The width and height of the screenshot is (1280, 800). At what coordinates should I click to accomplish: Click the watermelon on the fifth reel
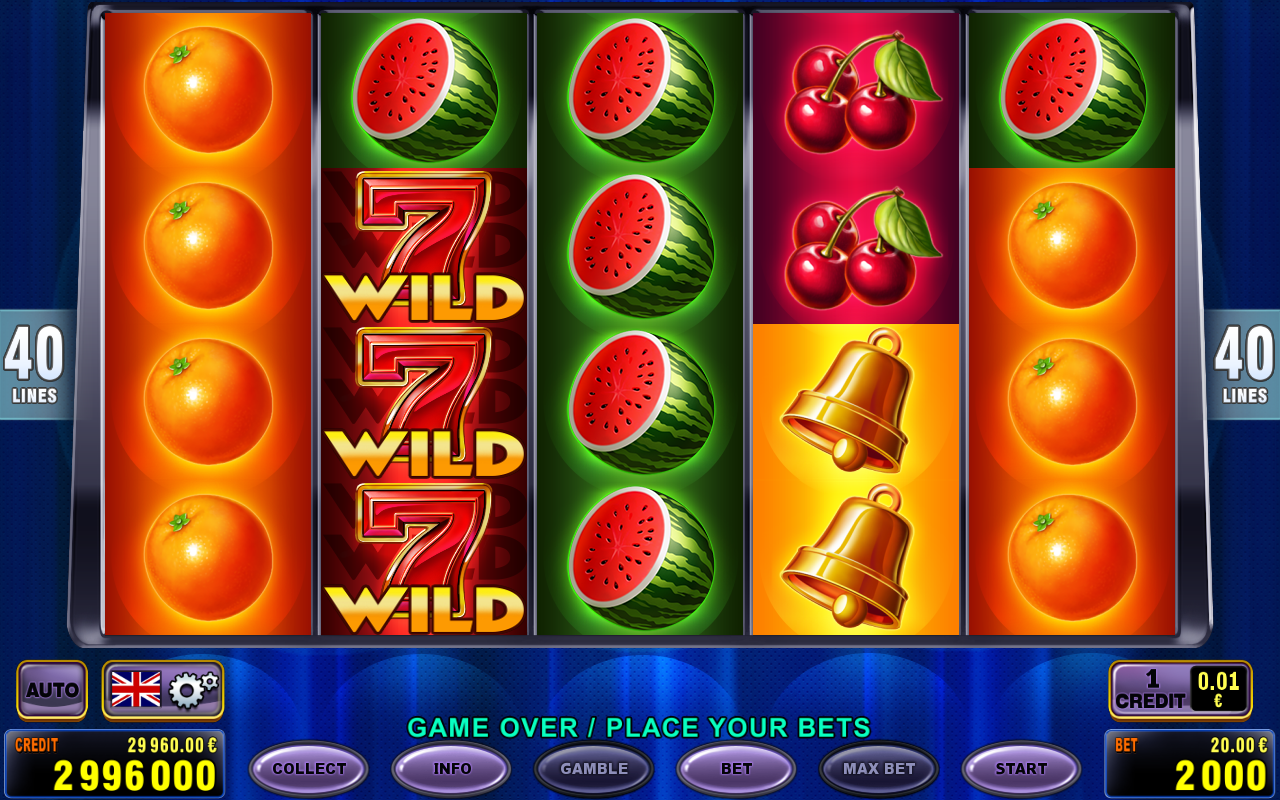coord(1072,90)
